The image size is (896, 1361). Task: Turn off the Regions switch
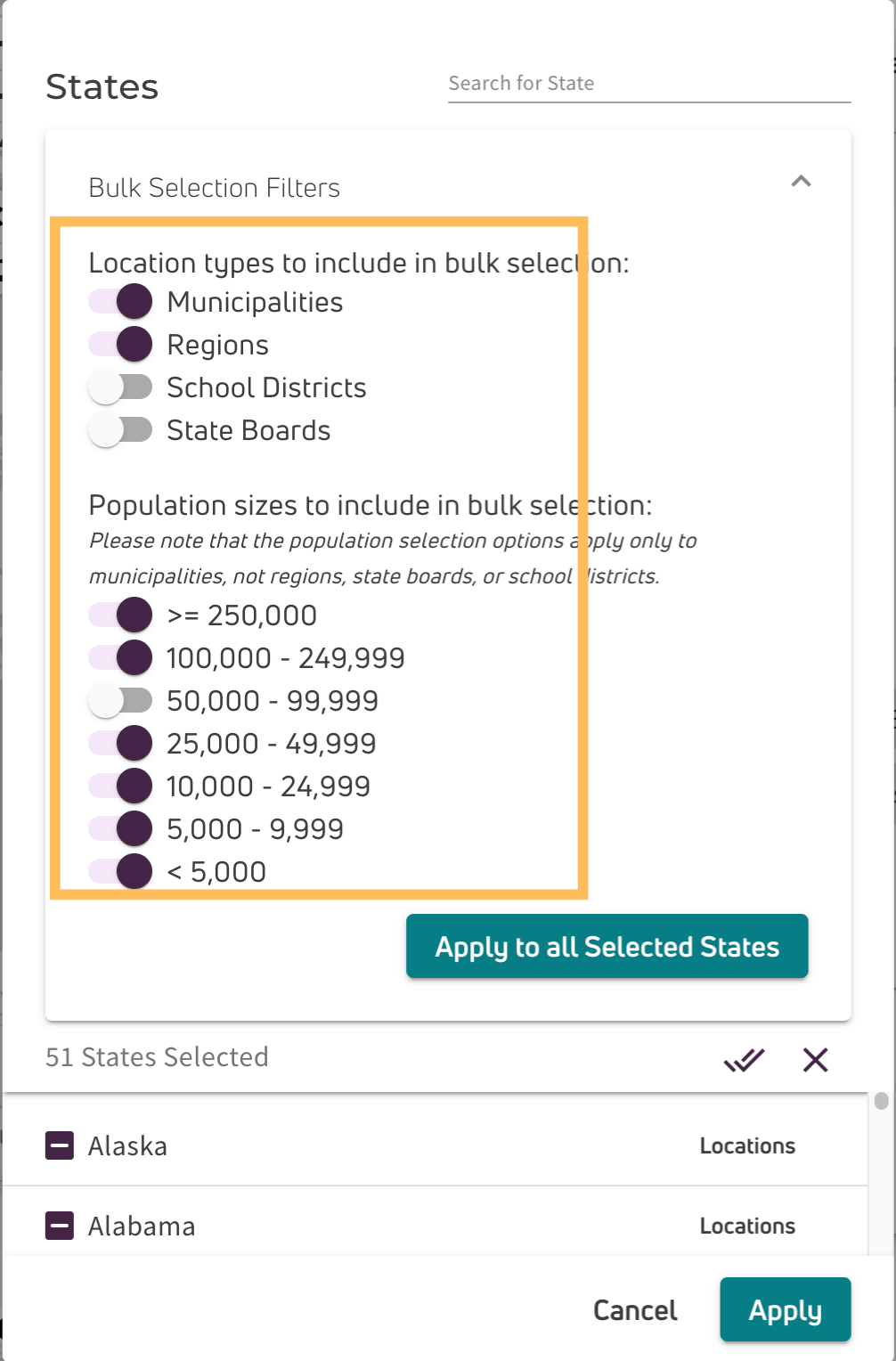(120, 345)
